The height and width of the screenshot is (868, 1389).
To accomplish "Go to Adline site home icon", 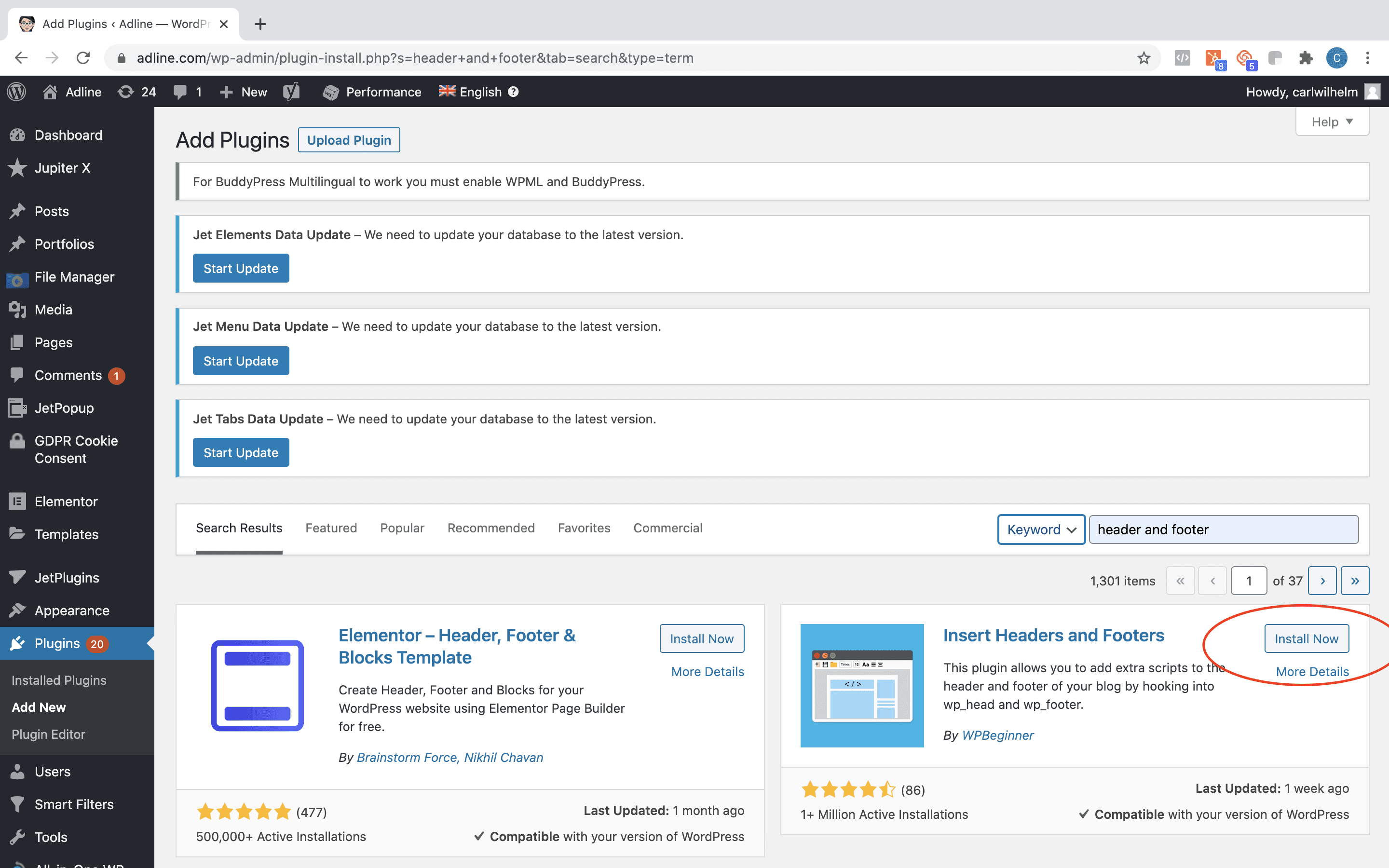I will (x=50, y=92).
